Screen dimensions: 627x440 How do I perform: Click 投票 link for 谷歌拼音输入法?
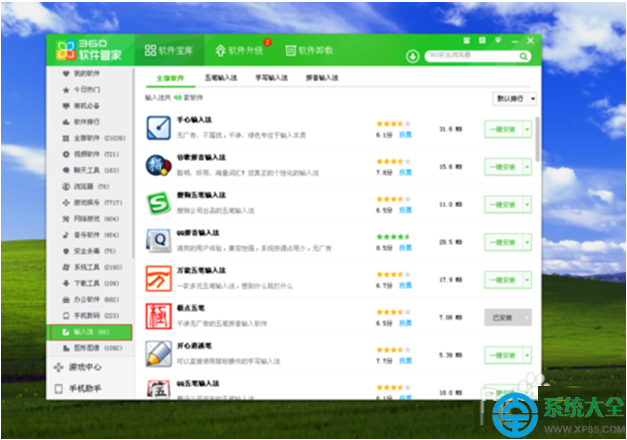(405, 172)
